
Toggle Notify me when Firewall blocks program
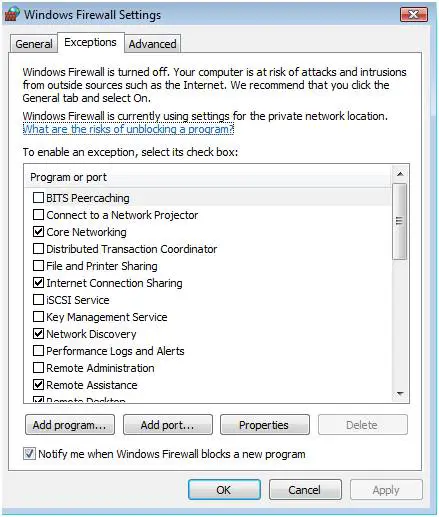click(x=29, y=454)
